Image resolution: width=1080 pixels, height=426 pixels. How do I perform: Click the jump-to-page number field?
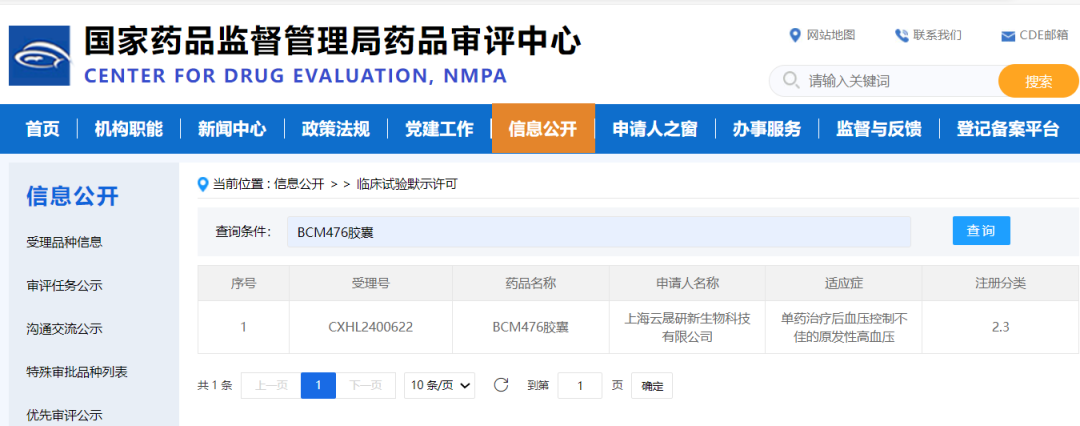579,385
